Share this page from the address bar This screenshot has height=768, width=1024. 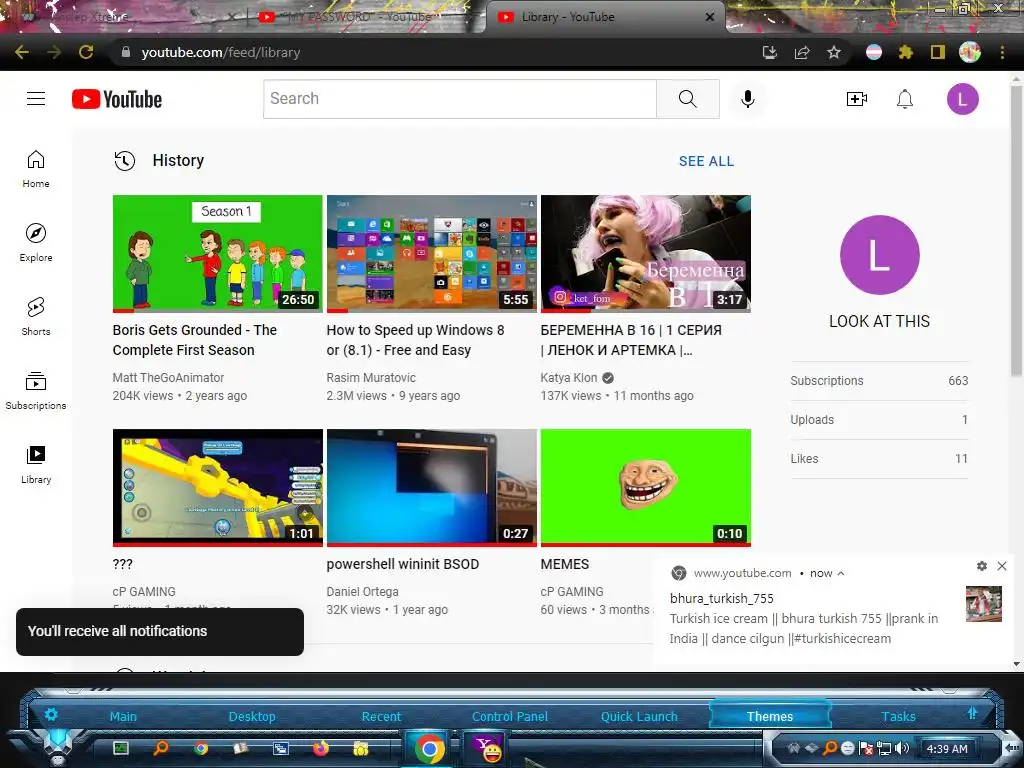tap(802, 52)
